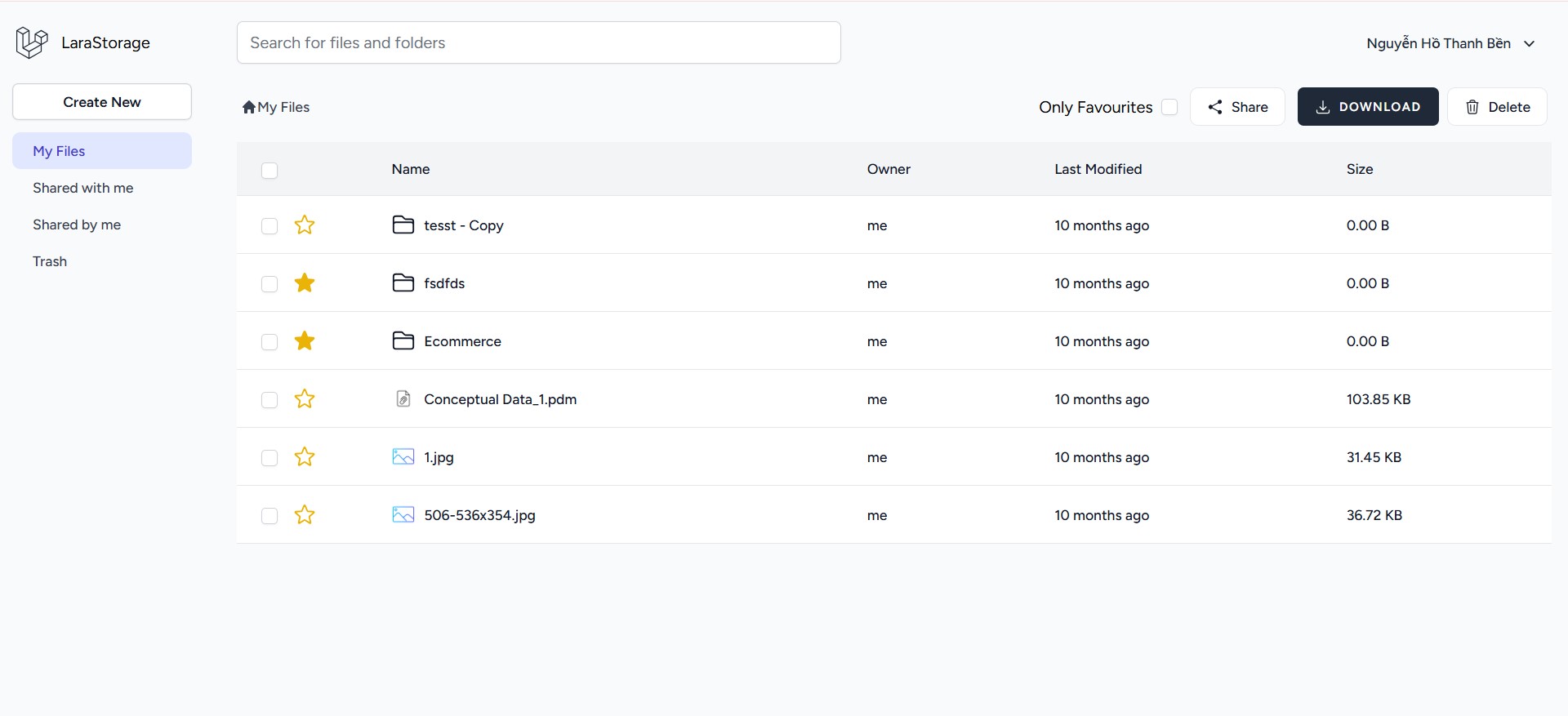Remove Ecommerce folder from favourites star

point(305,341)
